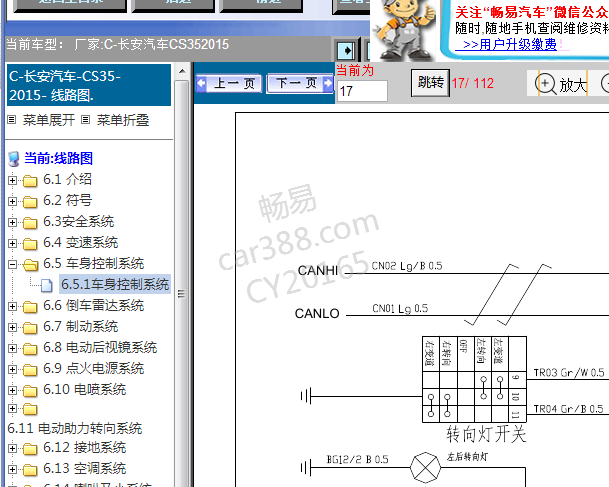
Task: Click the 6.9 点火电源系统 folder icon
Action: click(x=30, y=369)
